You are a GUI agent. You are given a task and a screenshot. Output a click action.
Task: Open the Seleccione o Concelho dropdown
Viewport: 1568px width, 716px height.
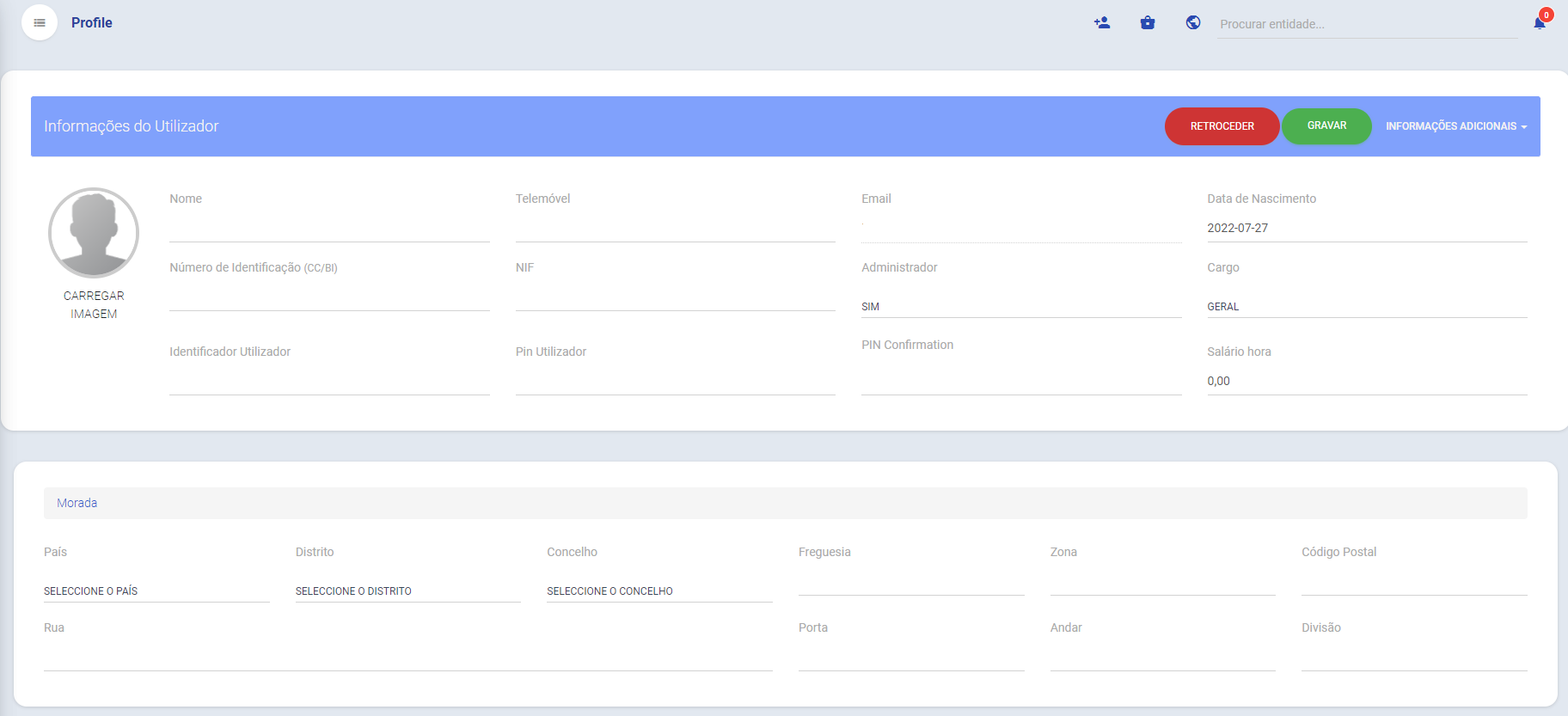click(x=658, y=591)
